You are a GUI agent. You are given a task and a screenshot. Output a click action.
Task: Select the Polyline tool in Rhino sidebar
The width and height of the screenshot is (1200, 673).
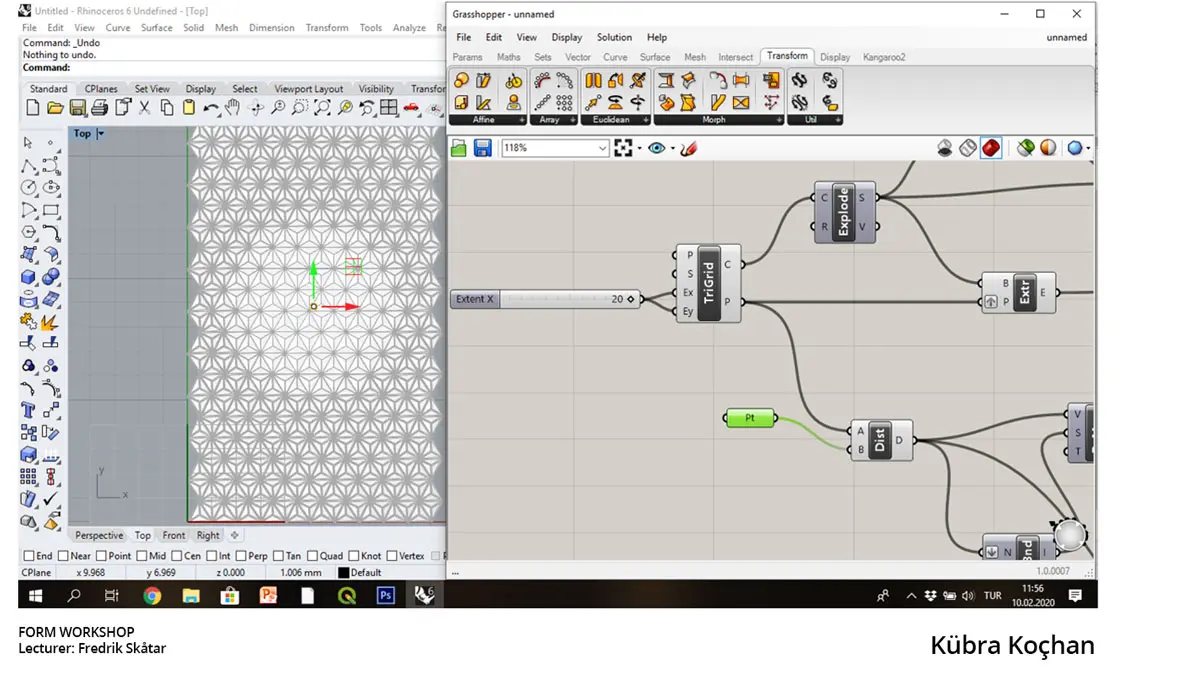tap(29, 165)
